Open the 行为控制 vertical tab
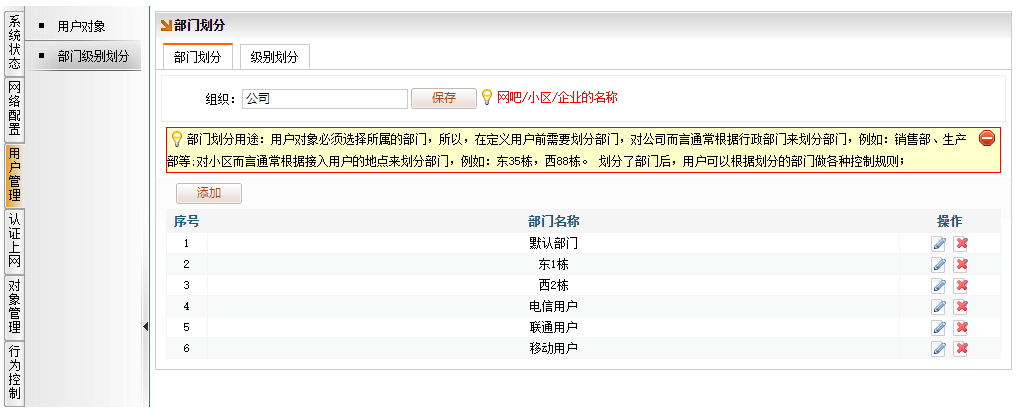This screenshot has width=1018, height=408. 14,372
